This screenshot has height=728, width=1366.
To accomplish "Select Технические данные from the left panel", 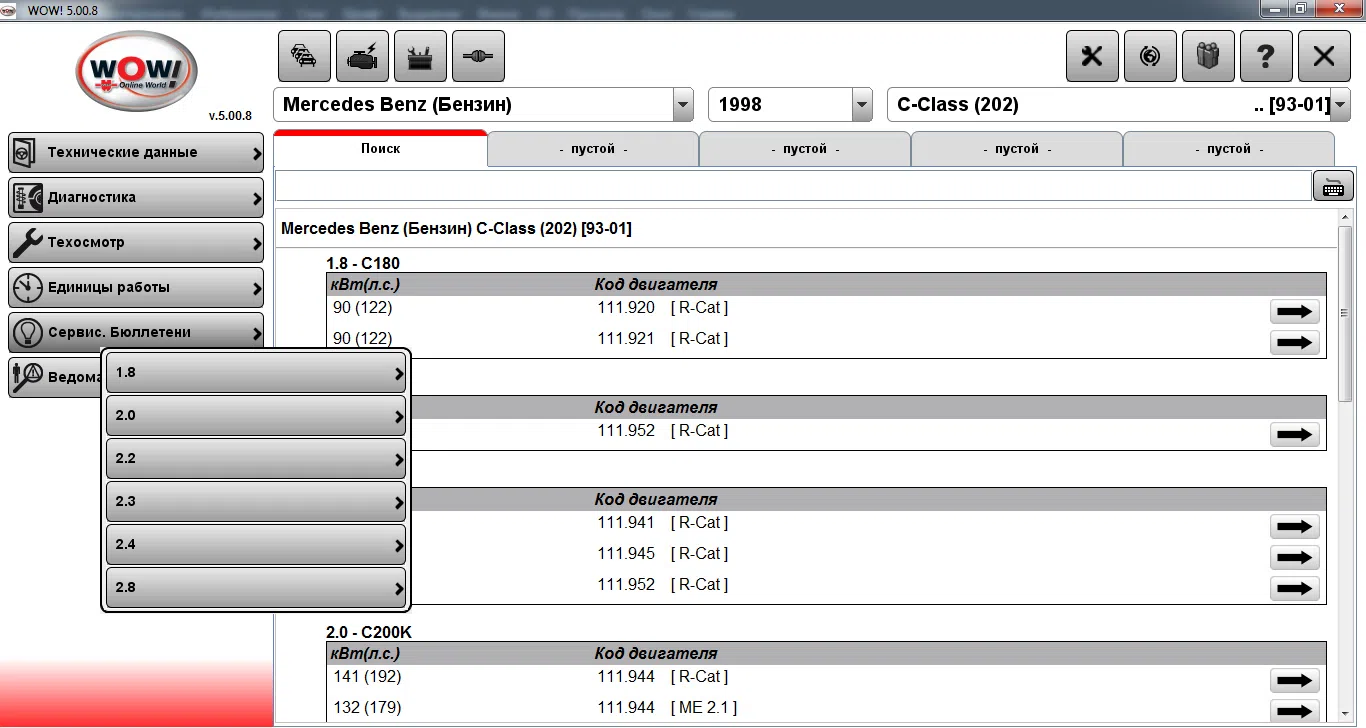I will coord(136,152).
